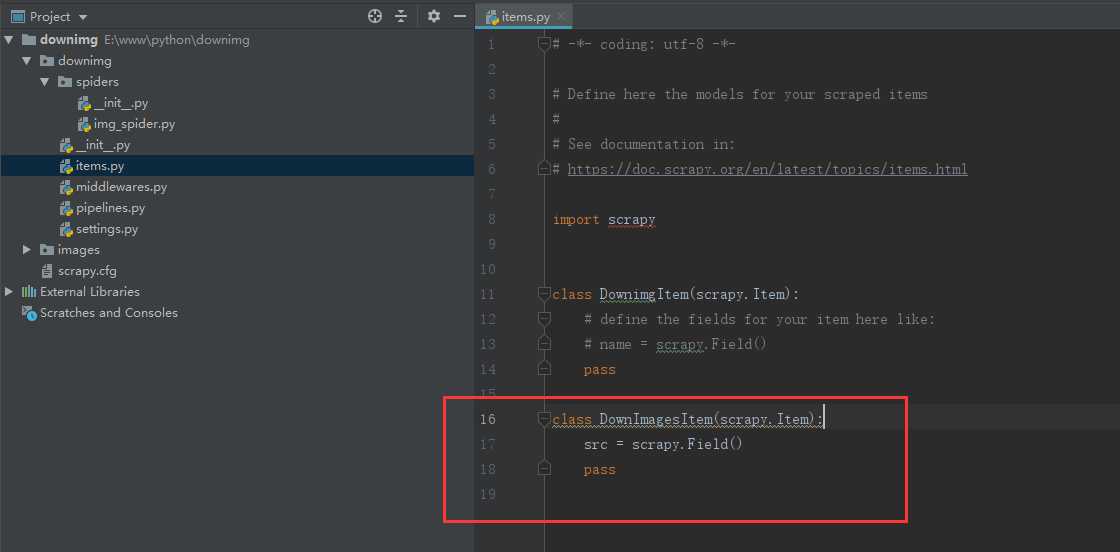Viewport: 1120px width, 552px height.
Task: Click the fold end marker on line 18
Action: coord(544,468)
